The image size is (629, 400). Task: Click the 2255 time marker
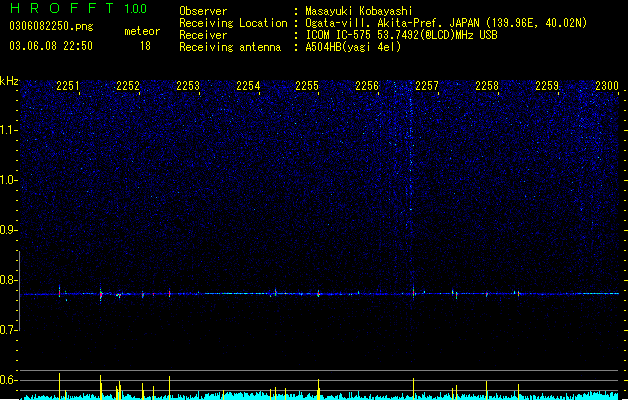pyautogui.click(x=307, y=86)
